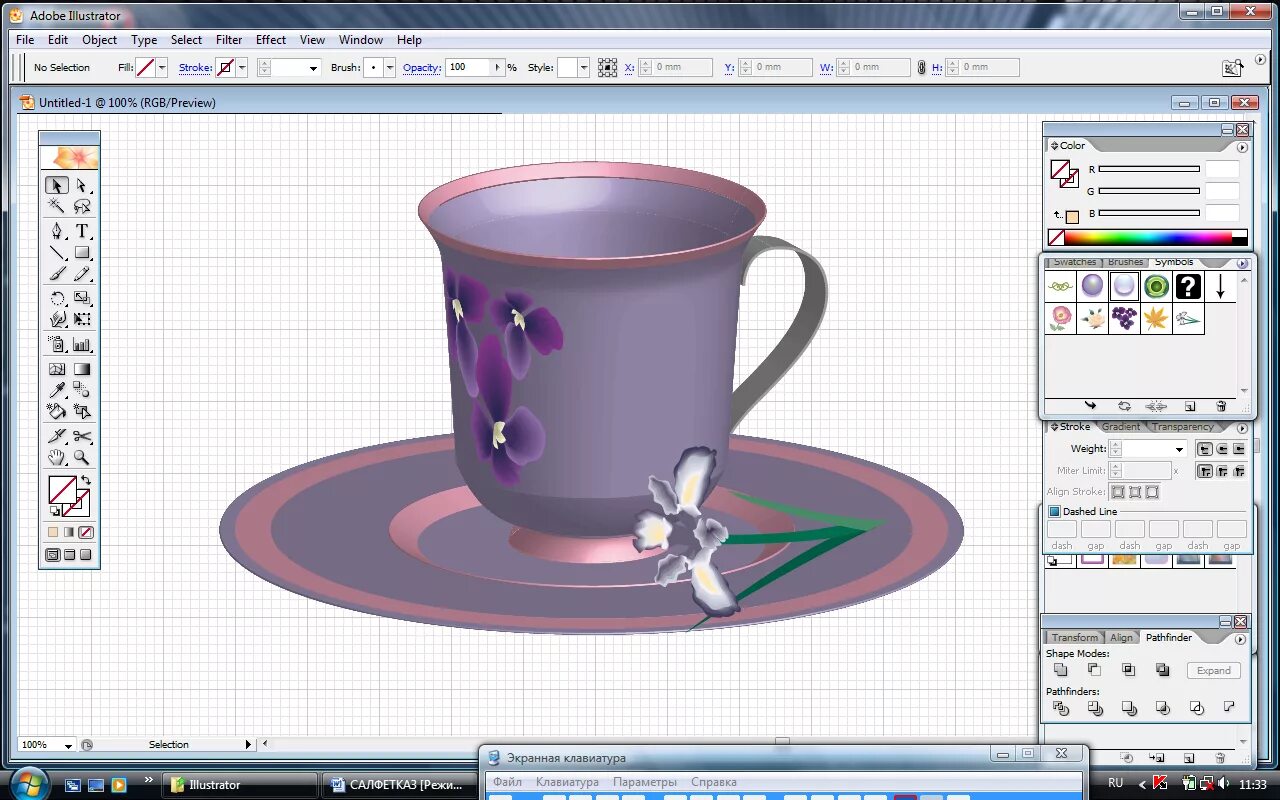The width and height of the screenshot is (1280, 800).
Task: Select the Mesh tool
Action: point(57,369)
